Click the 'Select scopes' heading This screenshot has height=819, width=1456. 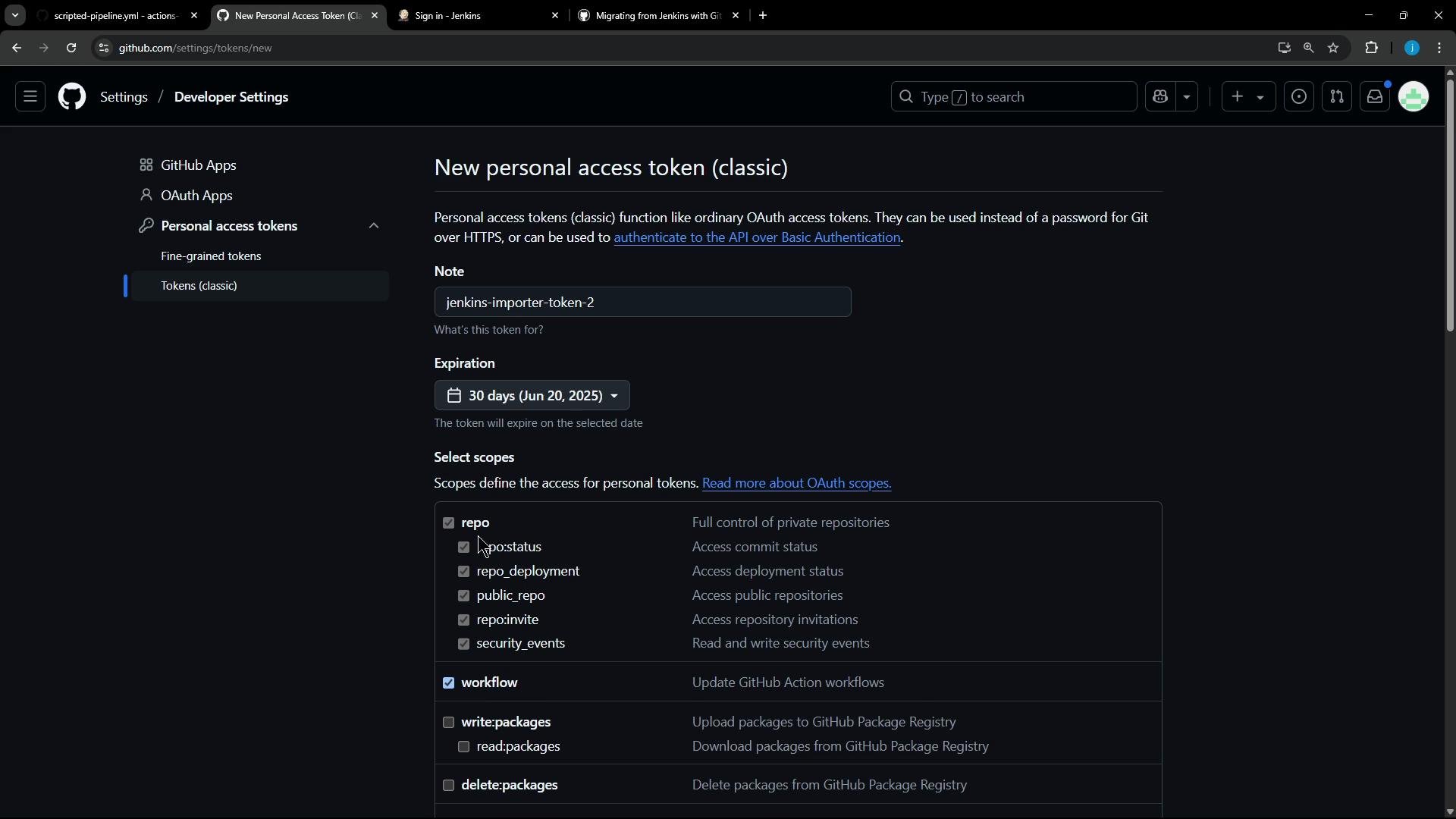coord(474,457)
